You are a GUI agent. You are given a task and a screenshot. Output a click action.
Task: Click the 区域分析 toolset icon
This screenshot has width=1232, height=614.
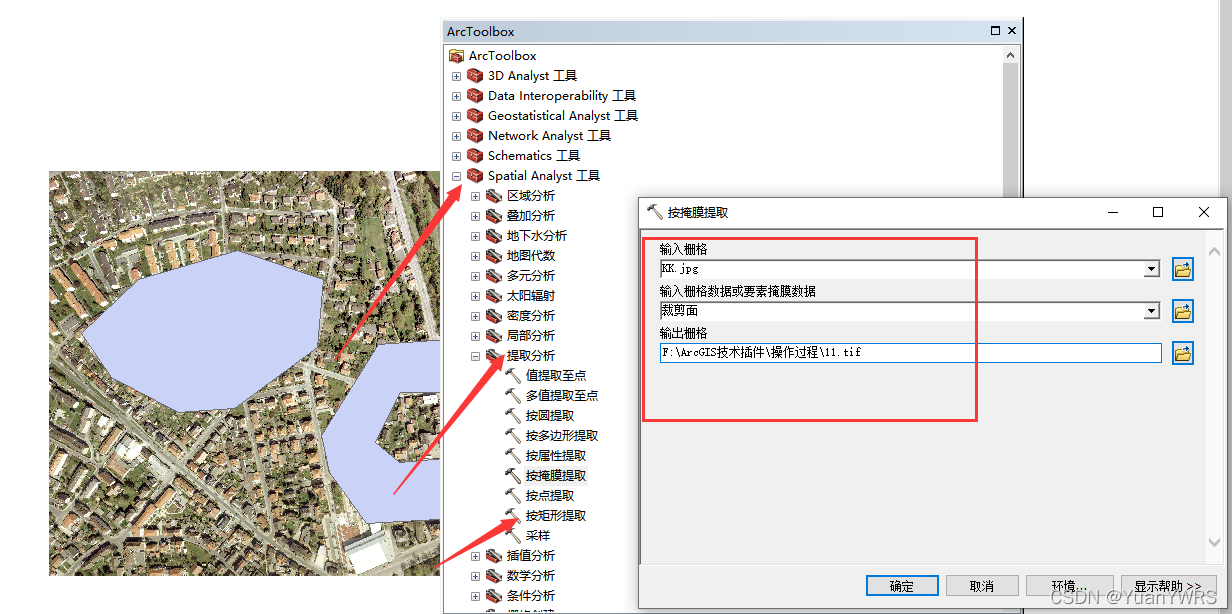click(x=494, y=196)
